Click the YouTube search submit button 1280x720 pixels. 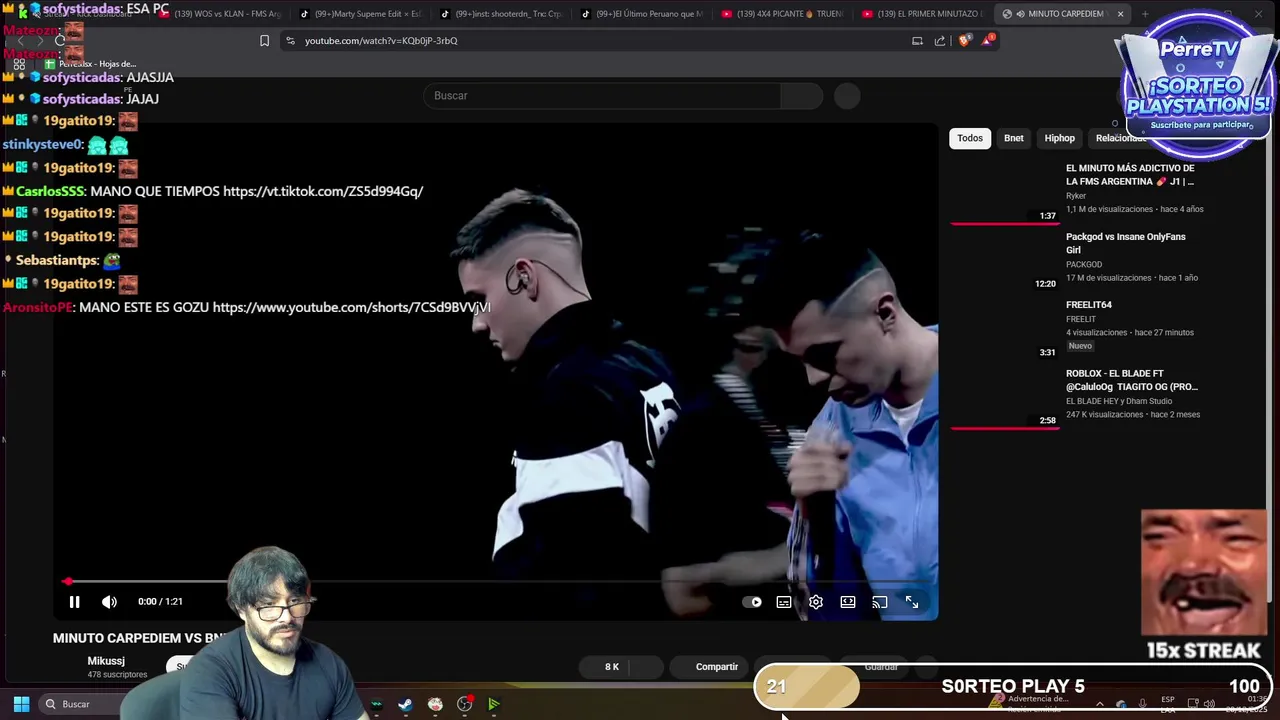click(x=802, y=96)
